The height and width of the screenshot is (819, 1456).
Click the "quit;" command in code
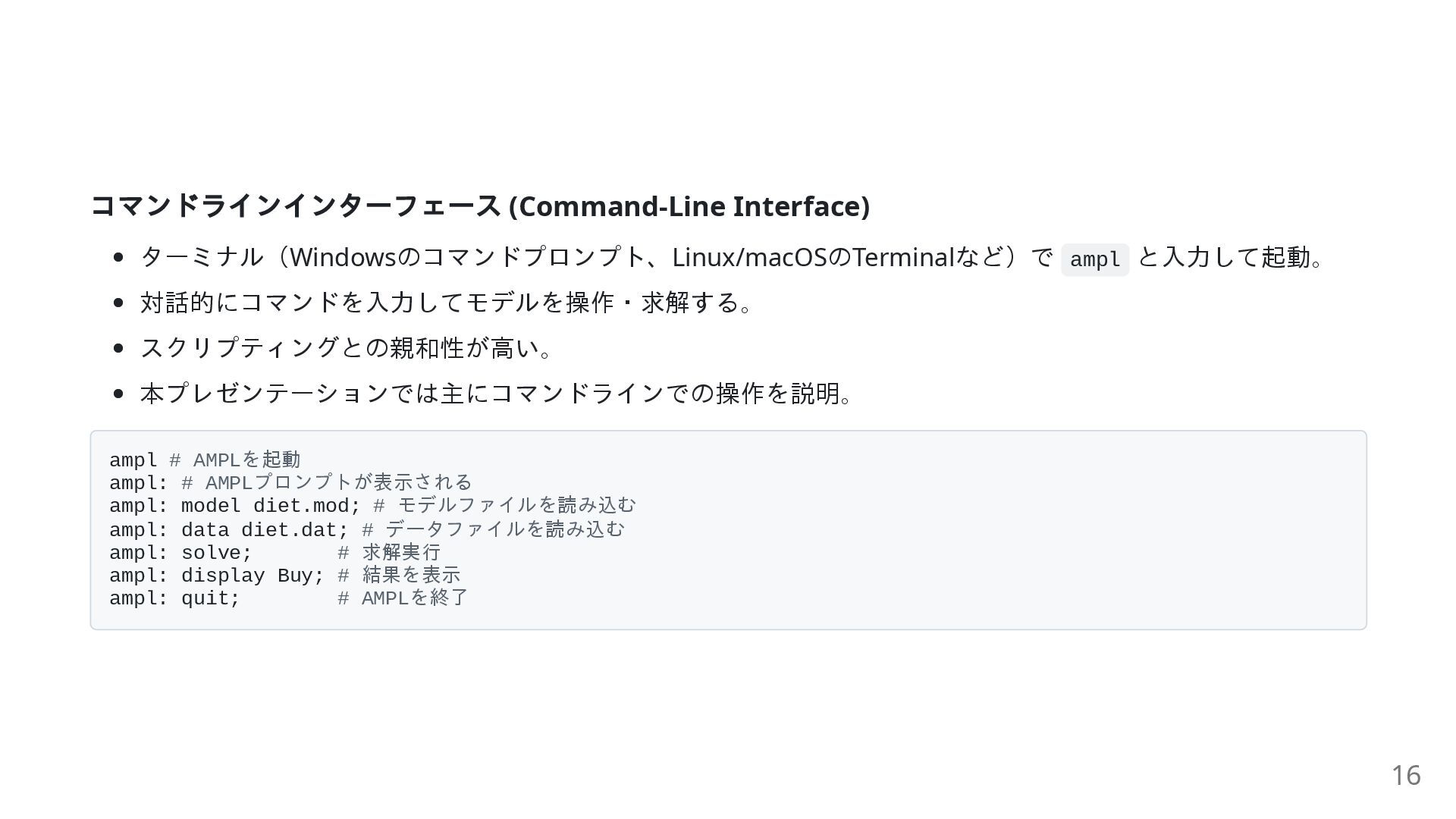[x=210, y=598]
